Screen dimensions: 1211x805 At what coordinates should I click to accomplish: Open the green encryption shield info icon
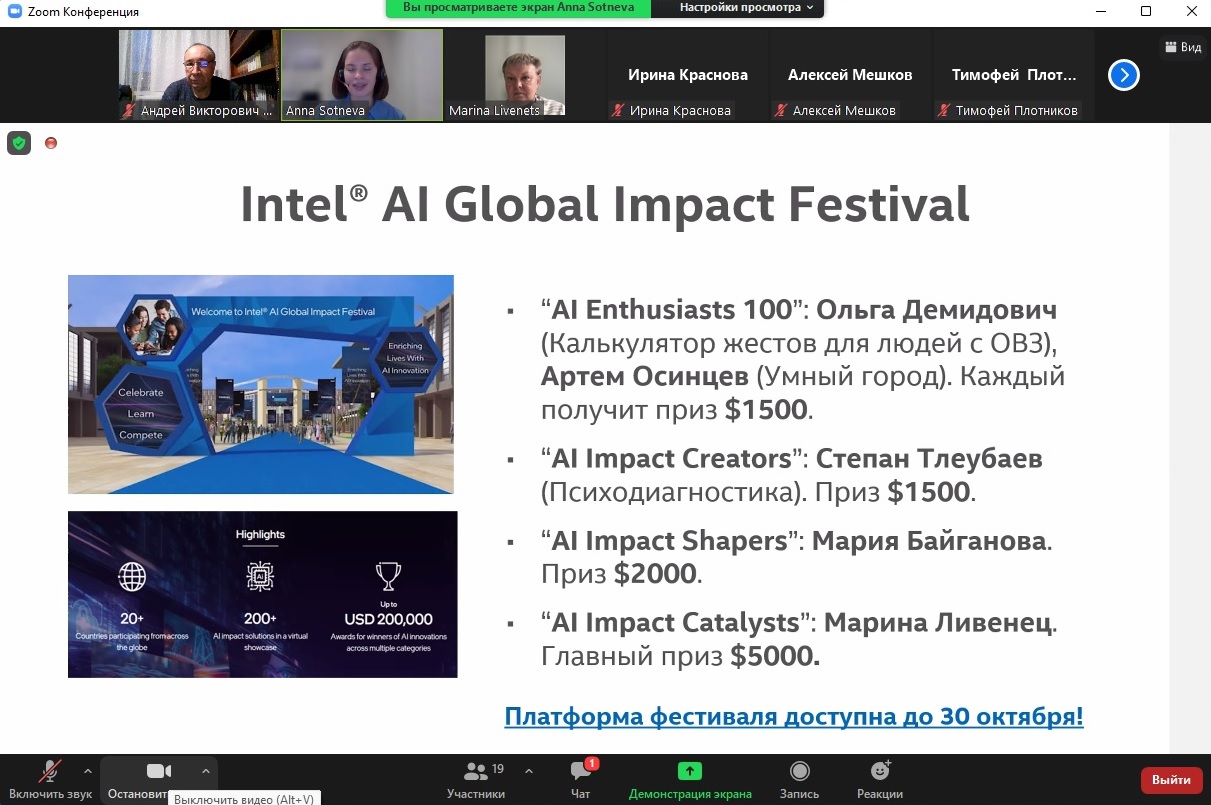[x=19, y=143]
